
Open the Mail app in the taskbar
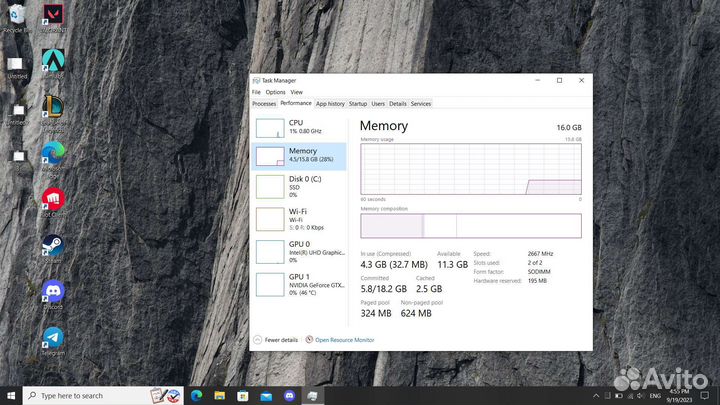point(266,395)
